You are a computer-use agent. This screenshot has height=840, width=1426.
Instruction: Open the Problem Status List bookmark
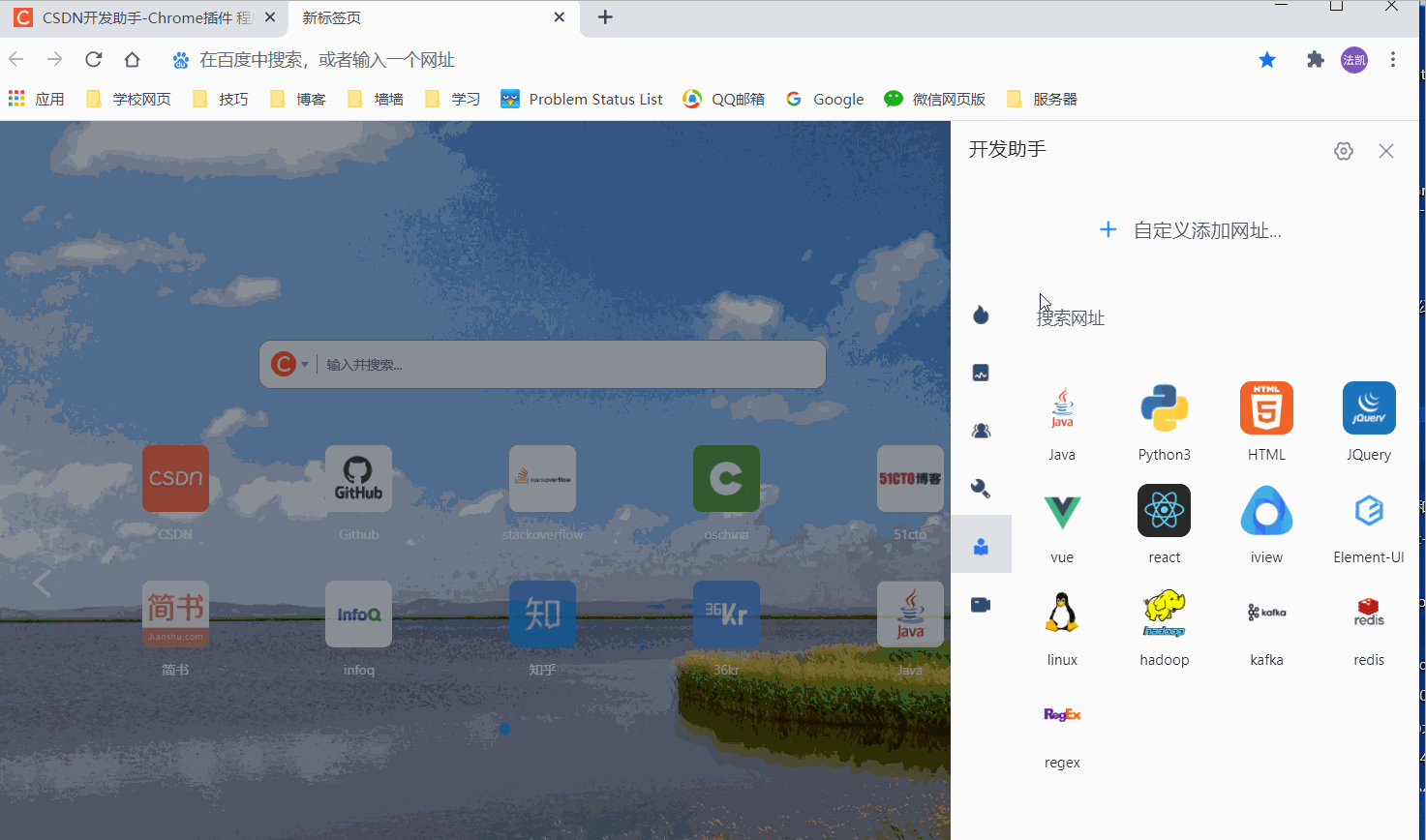click(x=582, y=99)
